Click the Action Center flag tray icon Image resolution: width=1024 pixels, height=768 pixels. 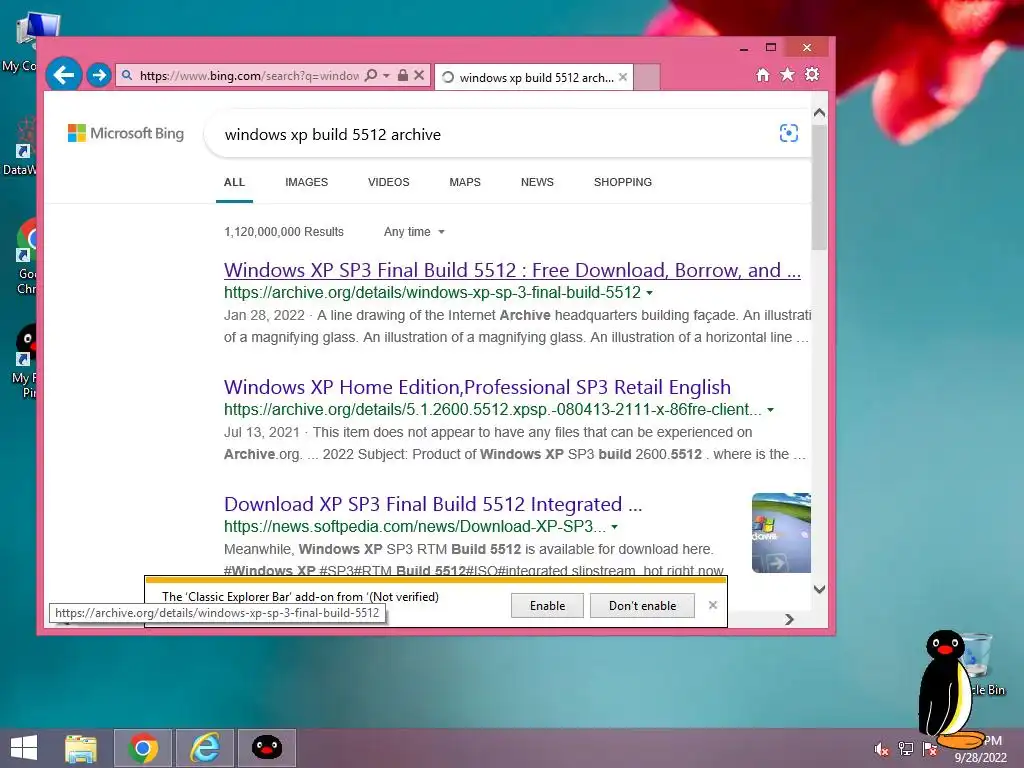coord(929,749)
